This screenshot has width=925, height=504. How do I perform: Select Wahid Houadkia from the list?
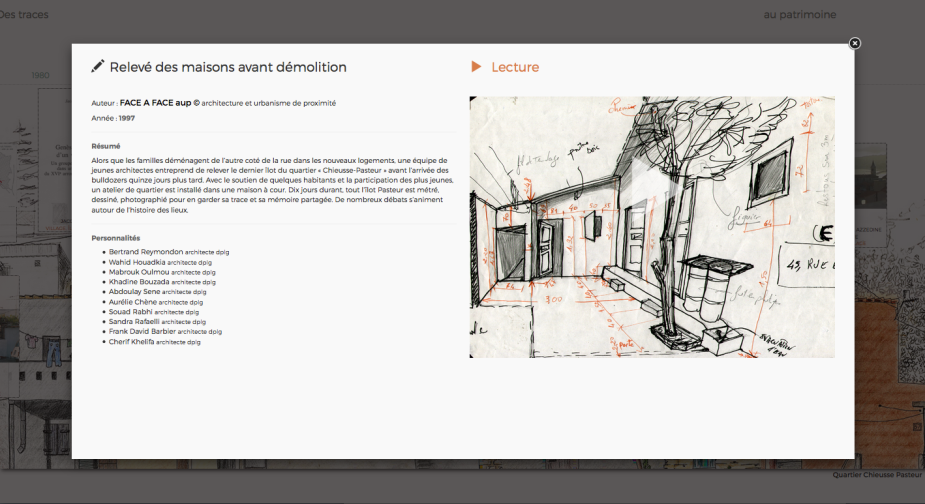[138, 262]
